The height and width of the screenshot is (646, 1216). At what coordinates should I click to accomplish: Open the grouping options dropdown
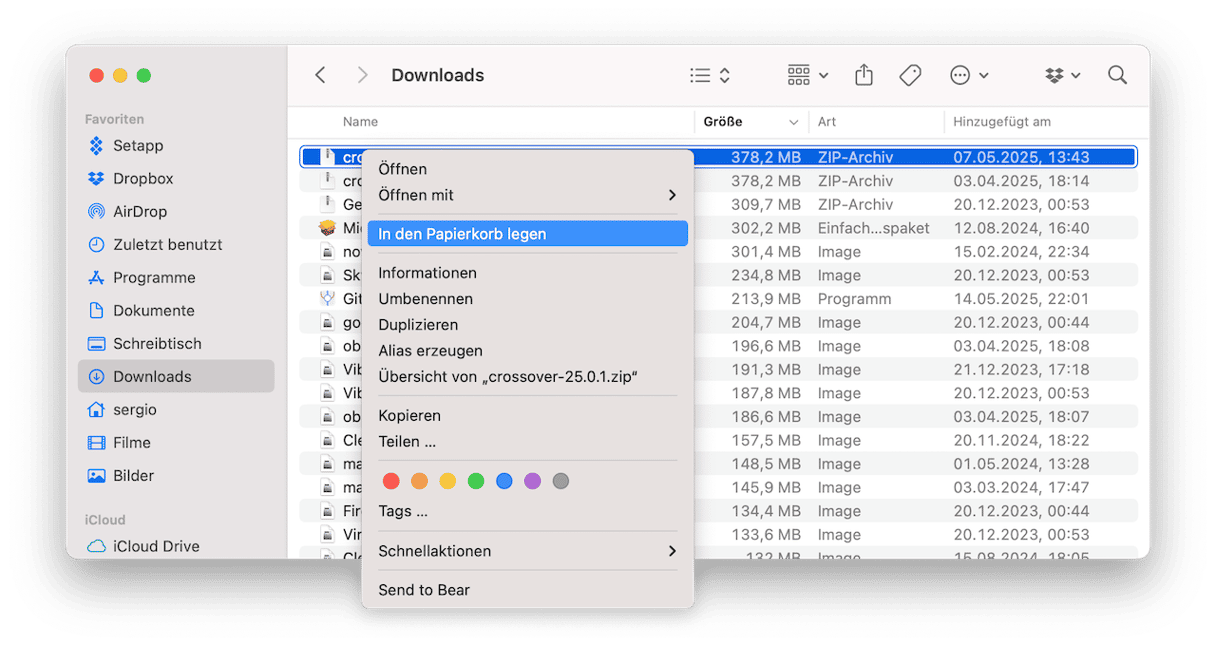pos(808,75)
